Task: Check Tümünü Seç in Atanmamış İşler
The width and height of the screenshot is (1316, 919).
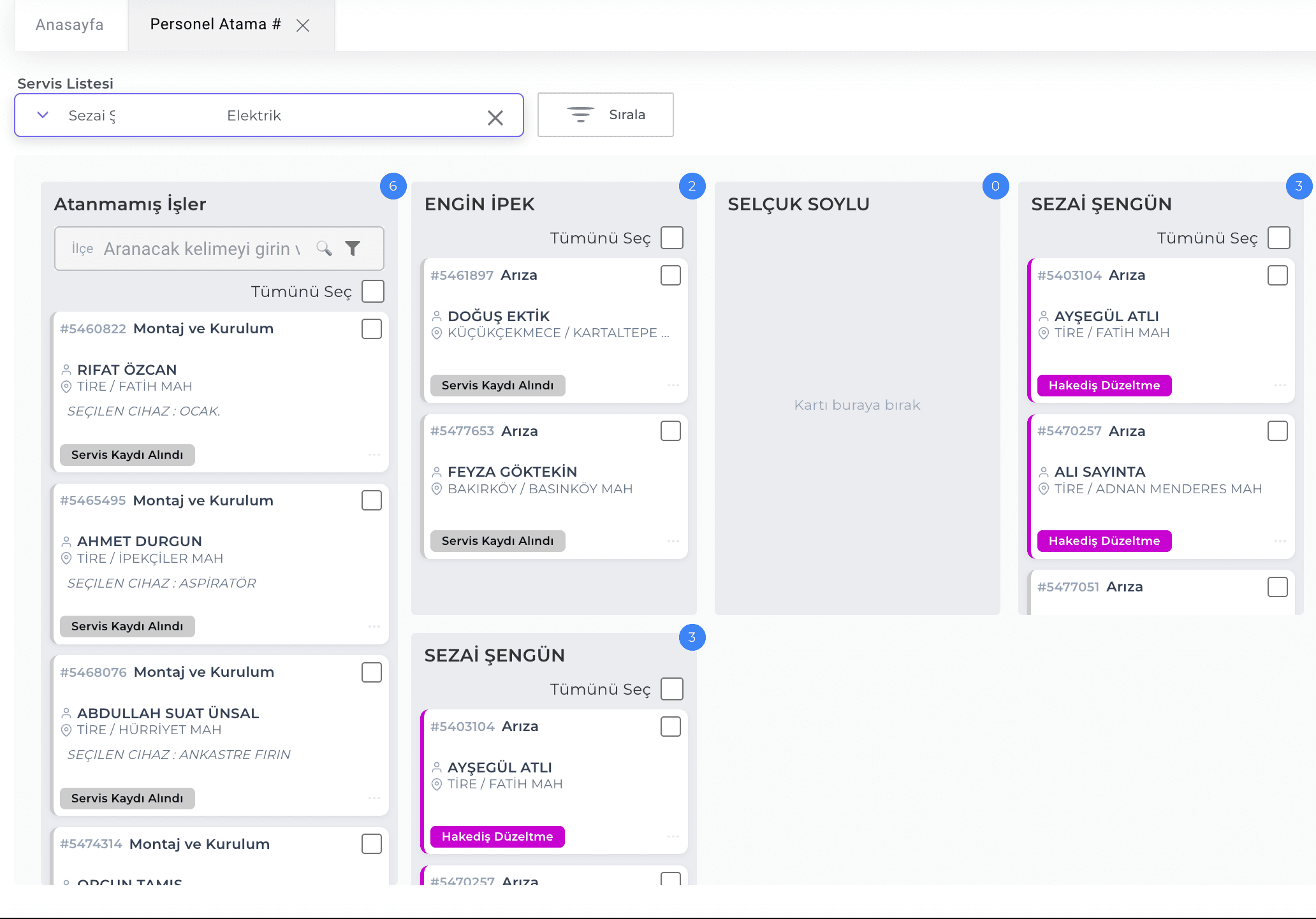Action: pyautogui.click(x=373, y=291)
